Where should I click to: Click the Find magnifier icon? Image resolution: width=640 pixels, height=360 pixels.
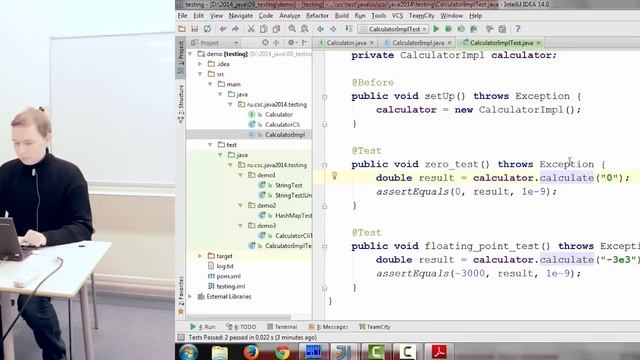(x=292, y=29)
